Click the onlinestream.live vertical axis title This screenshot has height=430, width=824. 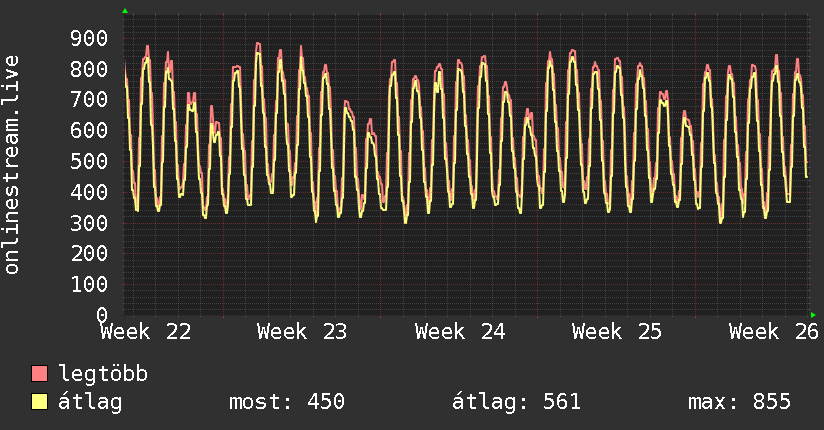coord(11,165)
